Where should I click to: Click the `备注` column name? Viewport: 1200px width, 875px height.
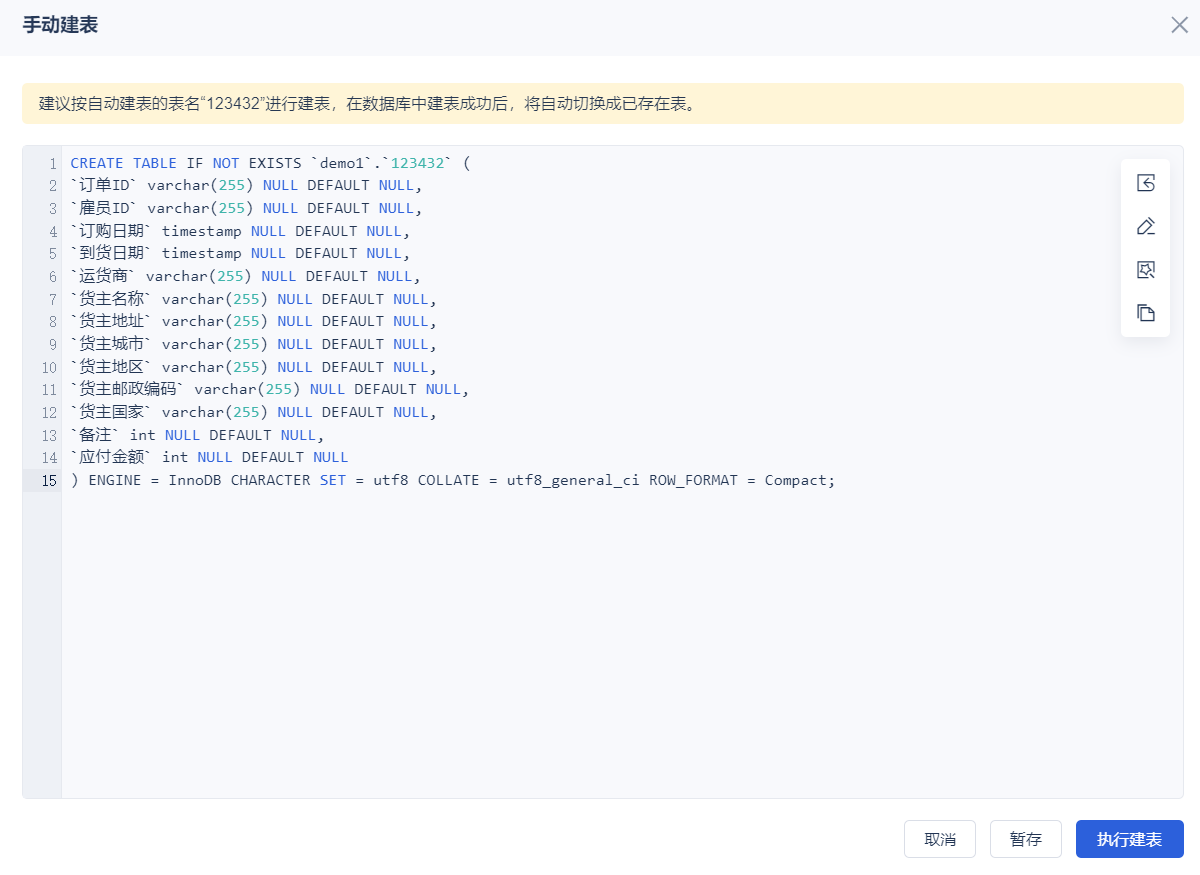click(x=95, y=435)
